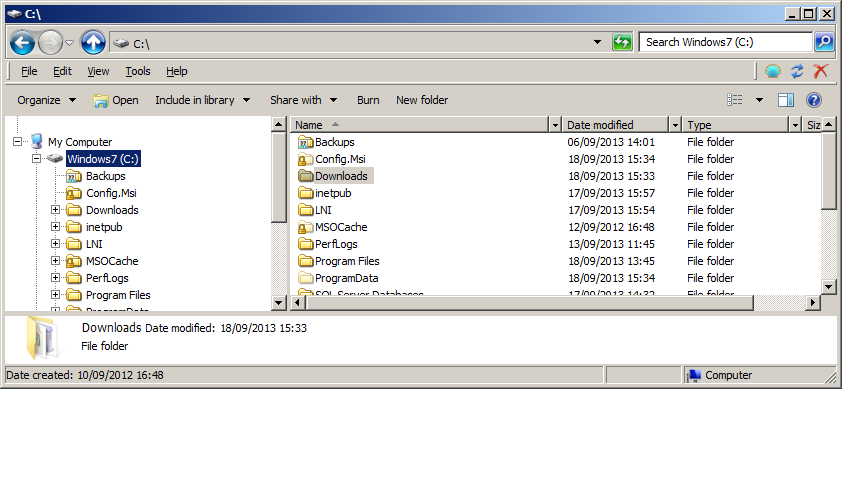Click LNI folder icon in file list
The image size is (842, 480).
click(x=306, y=210)
